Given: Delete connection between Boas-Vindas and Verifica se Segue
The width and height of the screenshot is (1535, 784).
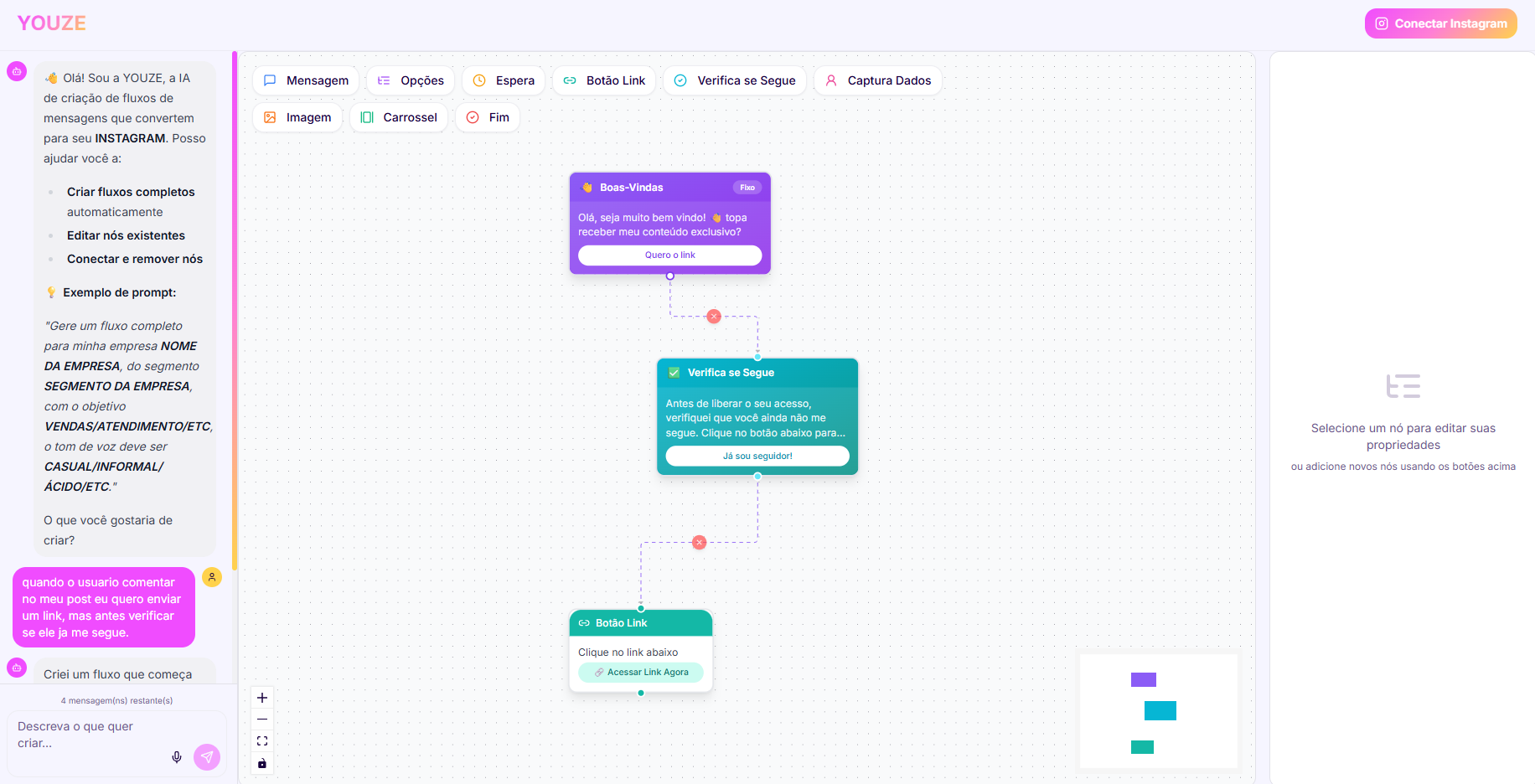Looking at the screenshot, I should click(714, 317).
